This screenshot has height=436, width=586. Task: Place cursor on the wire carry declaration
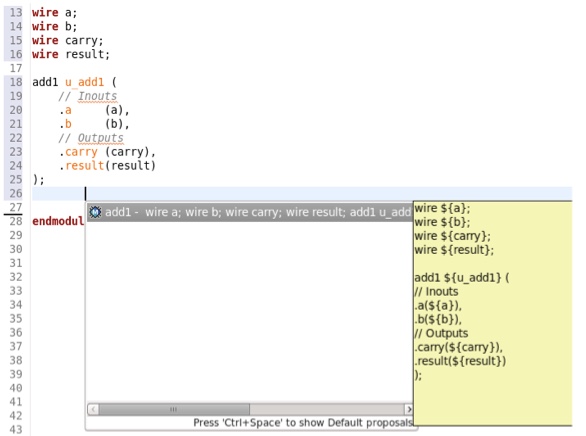[68, 40]
